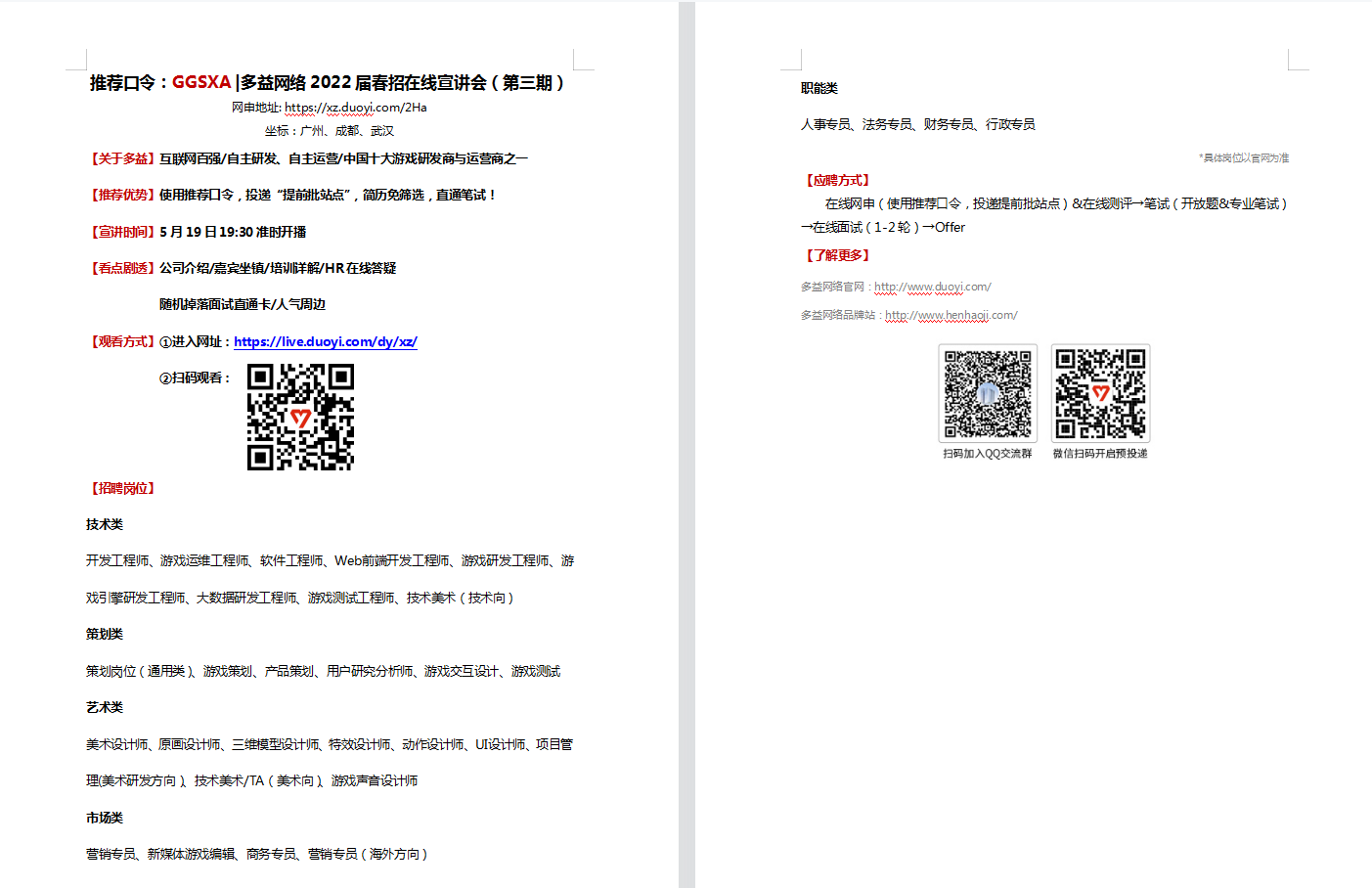
Task: Open the live.duoyi.com/dy/xz live stream link
Action: coord(325,341)
